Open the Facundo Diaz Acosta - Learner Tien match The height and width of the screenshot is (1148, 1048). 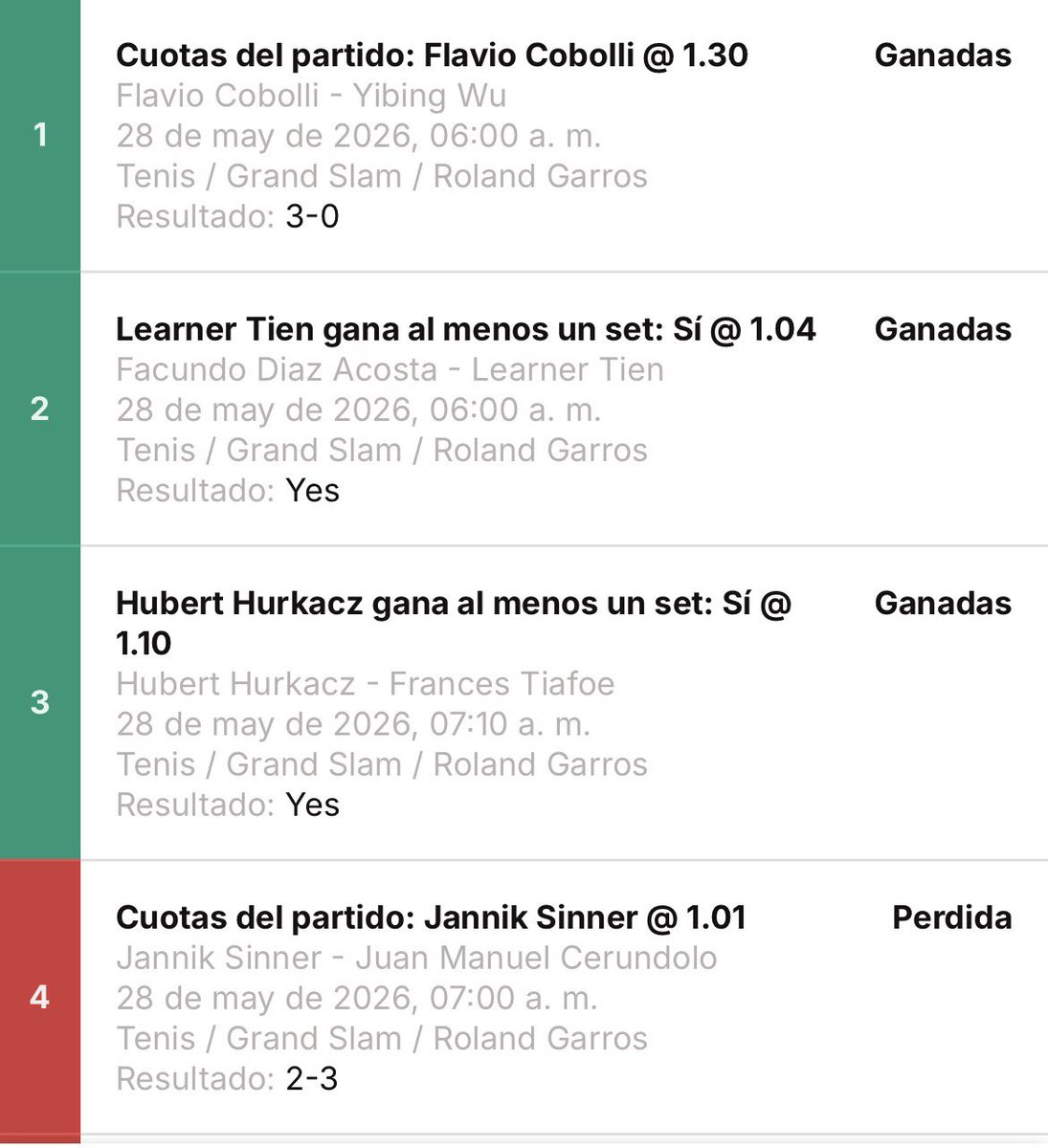pos(390,369)
